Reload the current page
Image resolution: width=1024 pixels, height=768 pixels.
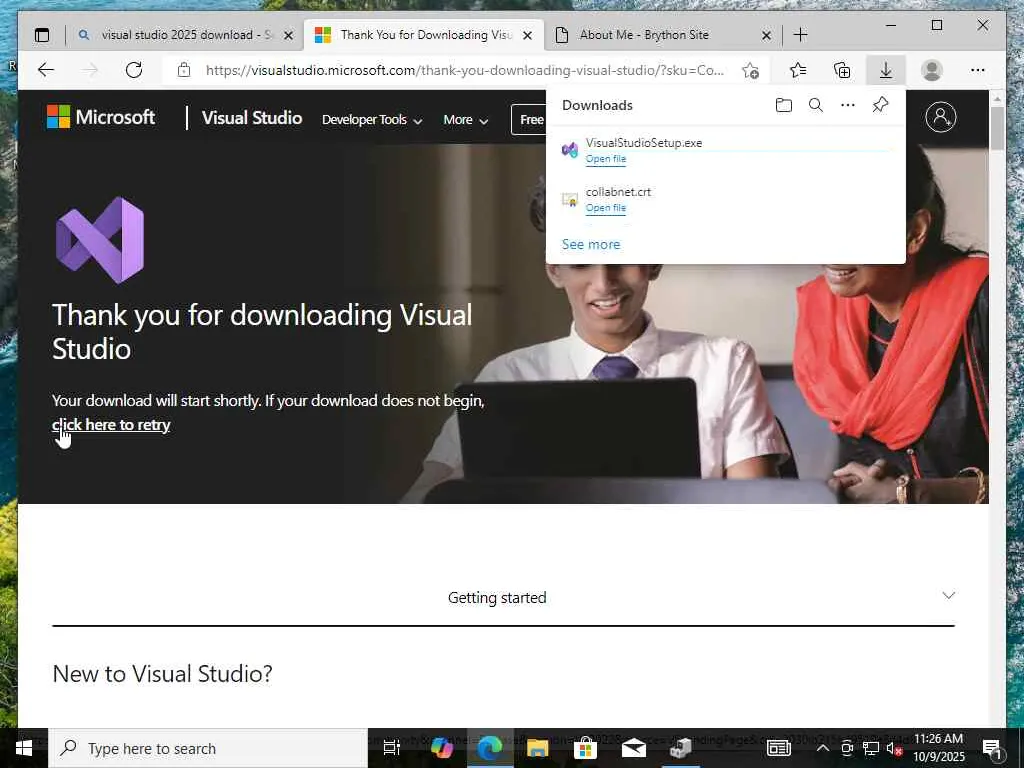134,70
